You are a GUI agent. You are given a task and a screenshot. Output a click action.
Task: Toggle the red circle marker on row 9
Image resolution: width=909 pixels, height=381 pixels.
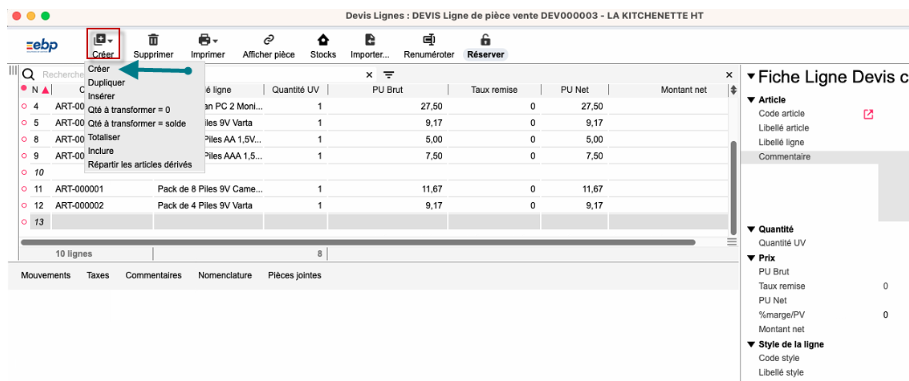(24, 156)
